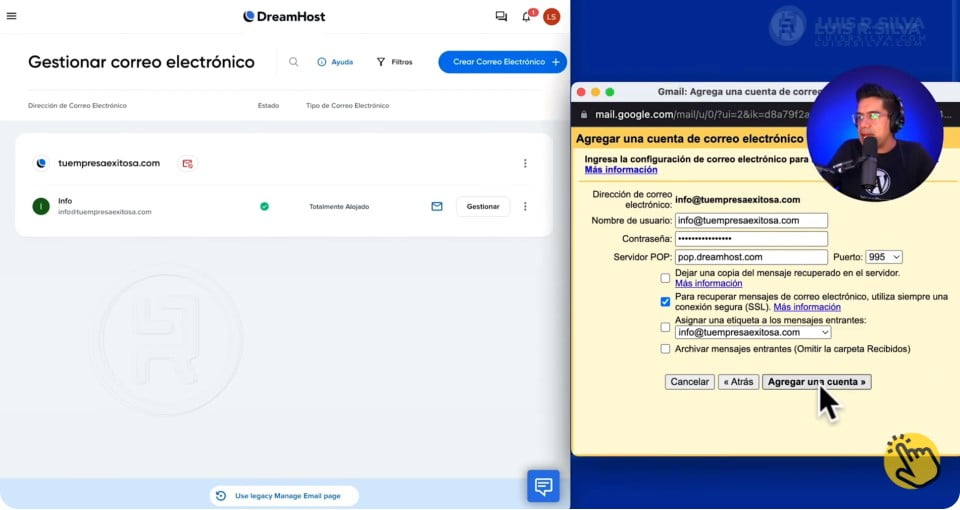The width and height of the screenshot is (960, 510).
Task: Open the blue support chat widget
Action: tap(543, 486)
